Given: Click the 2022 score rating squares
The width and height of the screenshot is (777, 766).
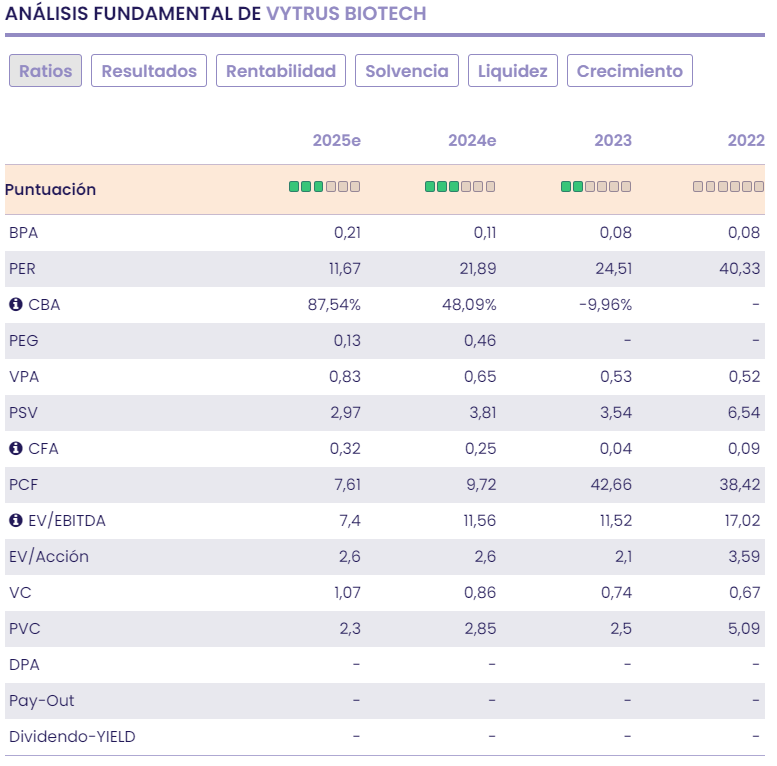Looking at the screenshot, I should [x=729, y=187].
